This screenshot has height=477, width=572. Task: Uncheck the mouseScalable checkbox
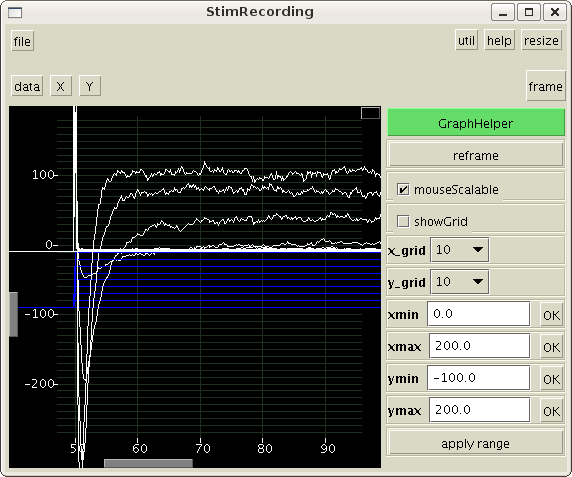[403, 189]
